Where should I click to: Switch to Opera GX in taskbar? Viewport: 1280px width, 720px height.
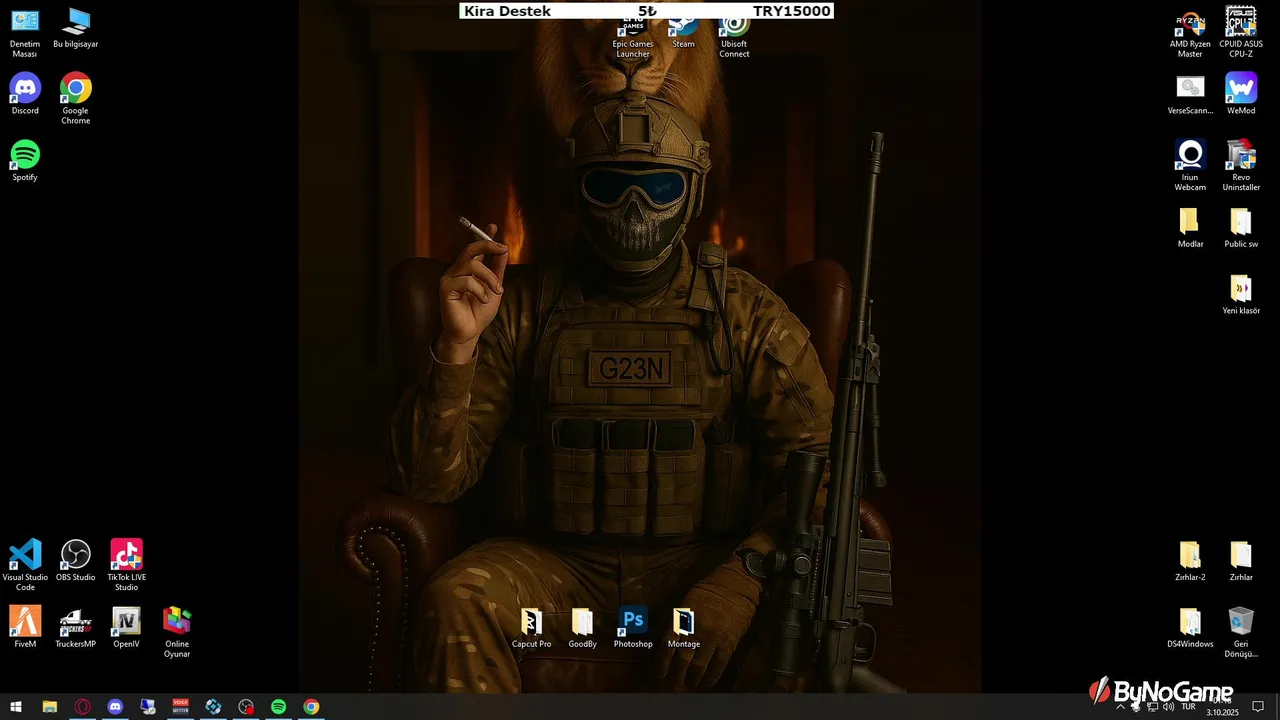82,707
